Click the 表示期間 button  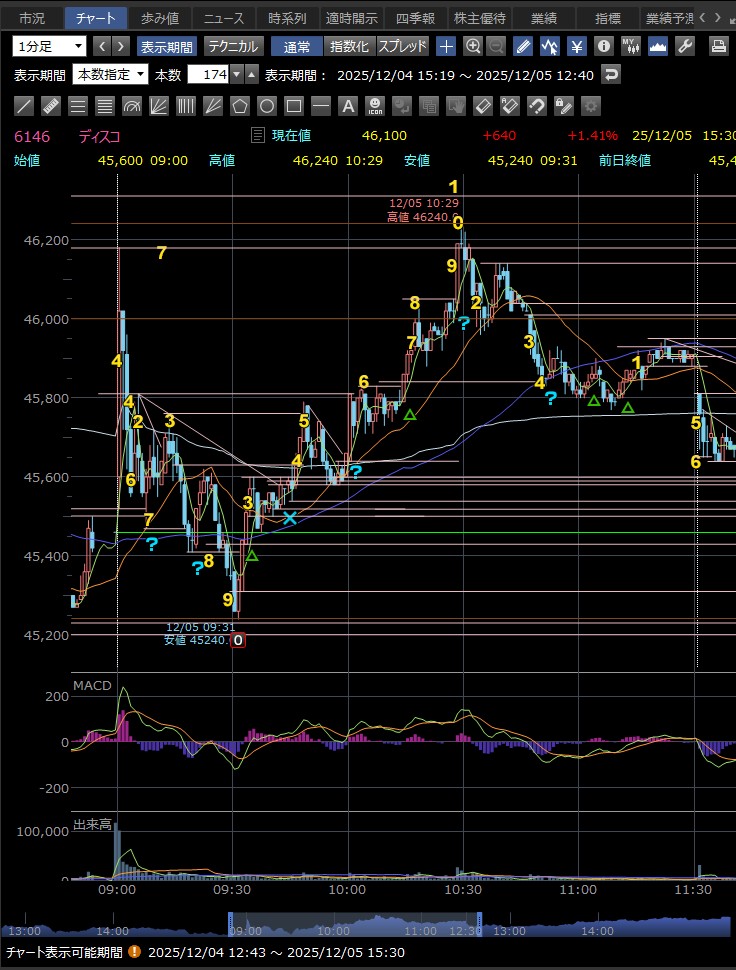(167, 46)
